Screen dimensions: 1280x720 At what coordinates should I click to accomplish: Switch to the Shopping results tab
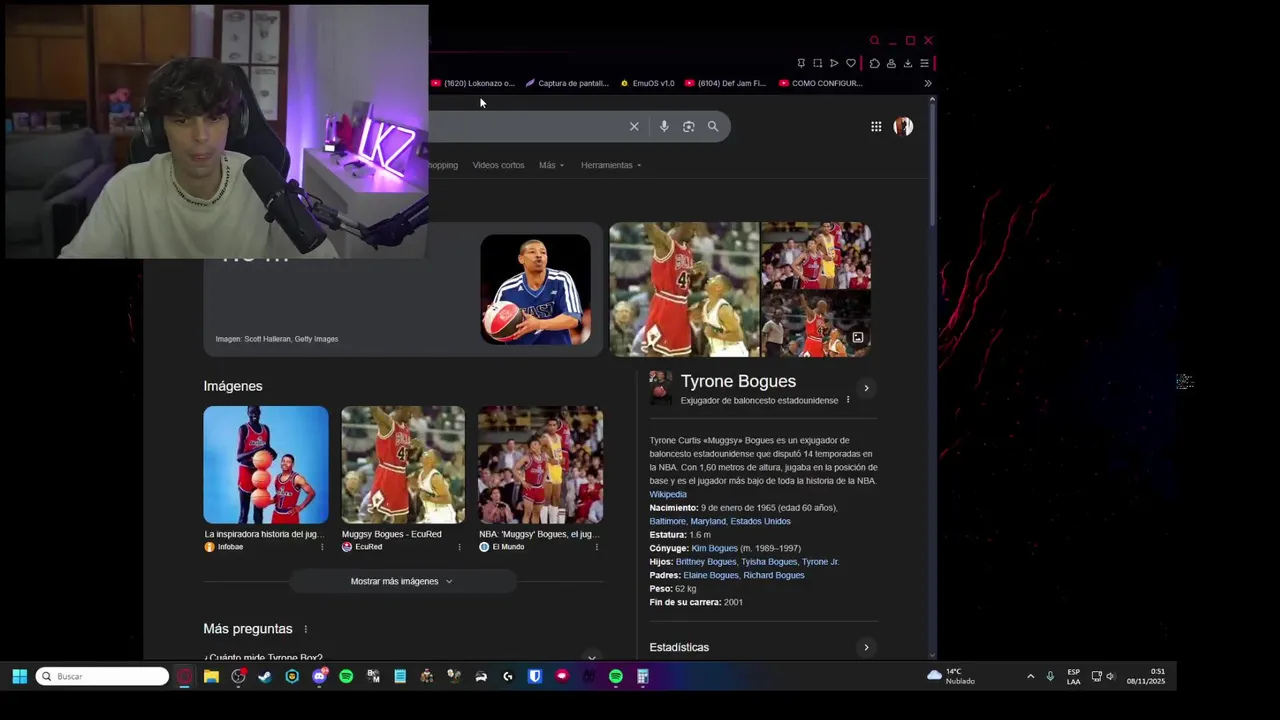[443, 165]
